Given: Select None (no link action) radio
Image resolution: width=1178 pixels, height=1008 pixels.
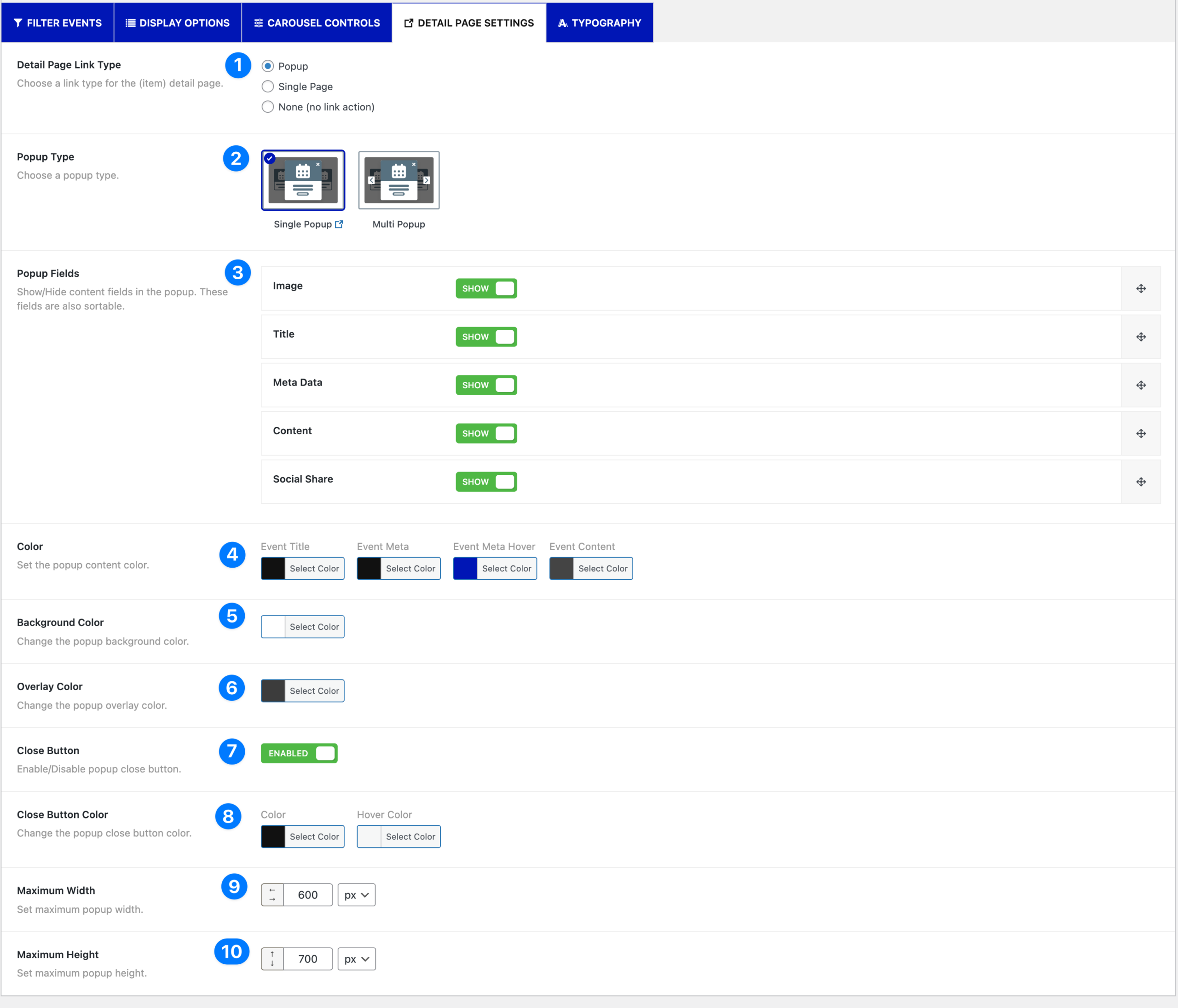Looking at the screenshot, I should point(268,107).
